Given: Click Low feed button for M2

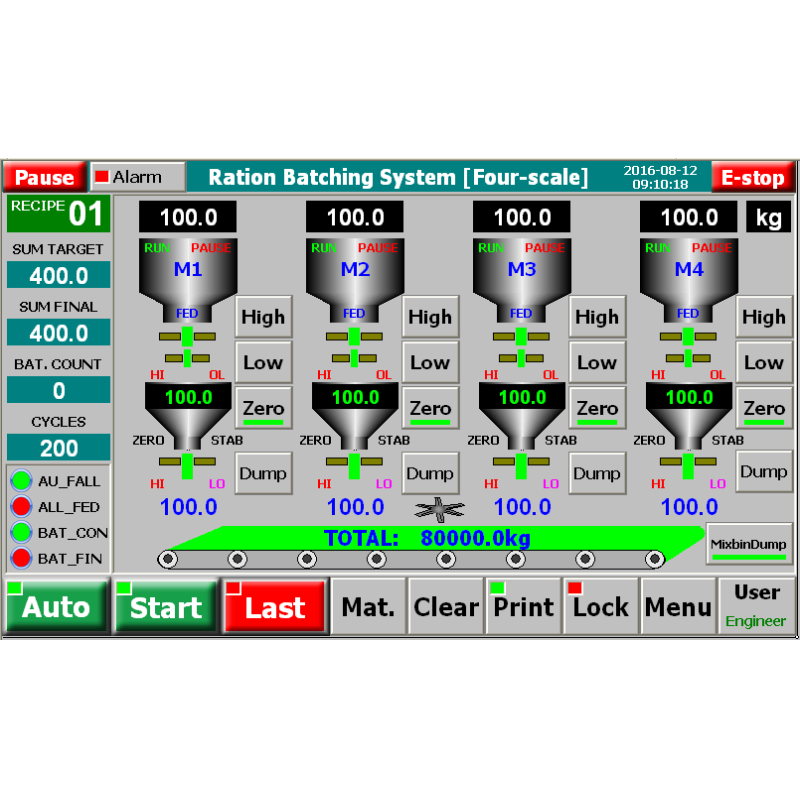Looking at the screenshot, I should pos(430,362).
